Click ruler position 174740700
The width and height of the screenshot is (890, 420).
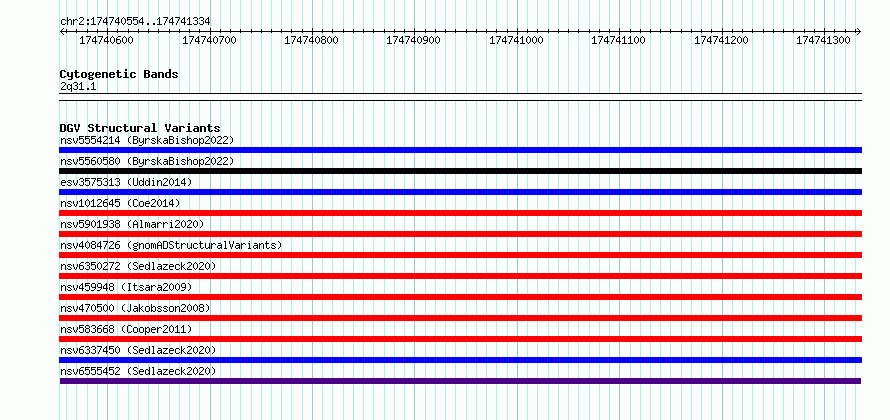(x=209, y=40)
